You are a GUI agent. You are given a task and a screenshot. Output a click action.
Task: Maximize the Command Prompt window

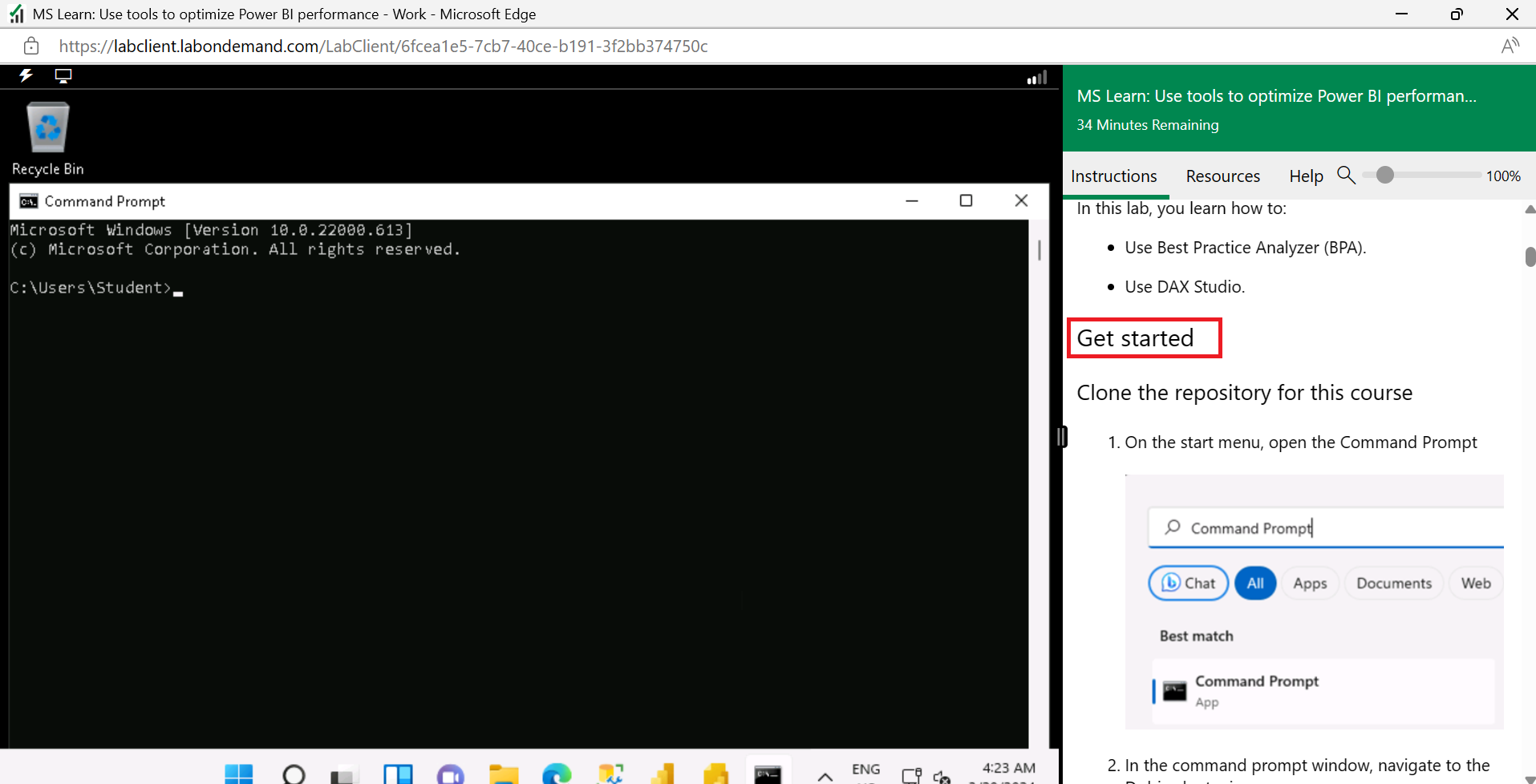[966, 200]
